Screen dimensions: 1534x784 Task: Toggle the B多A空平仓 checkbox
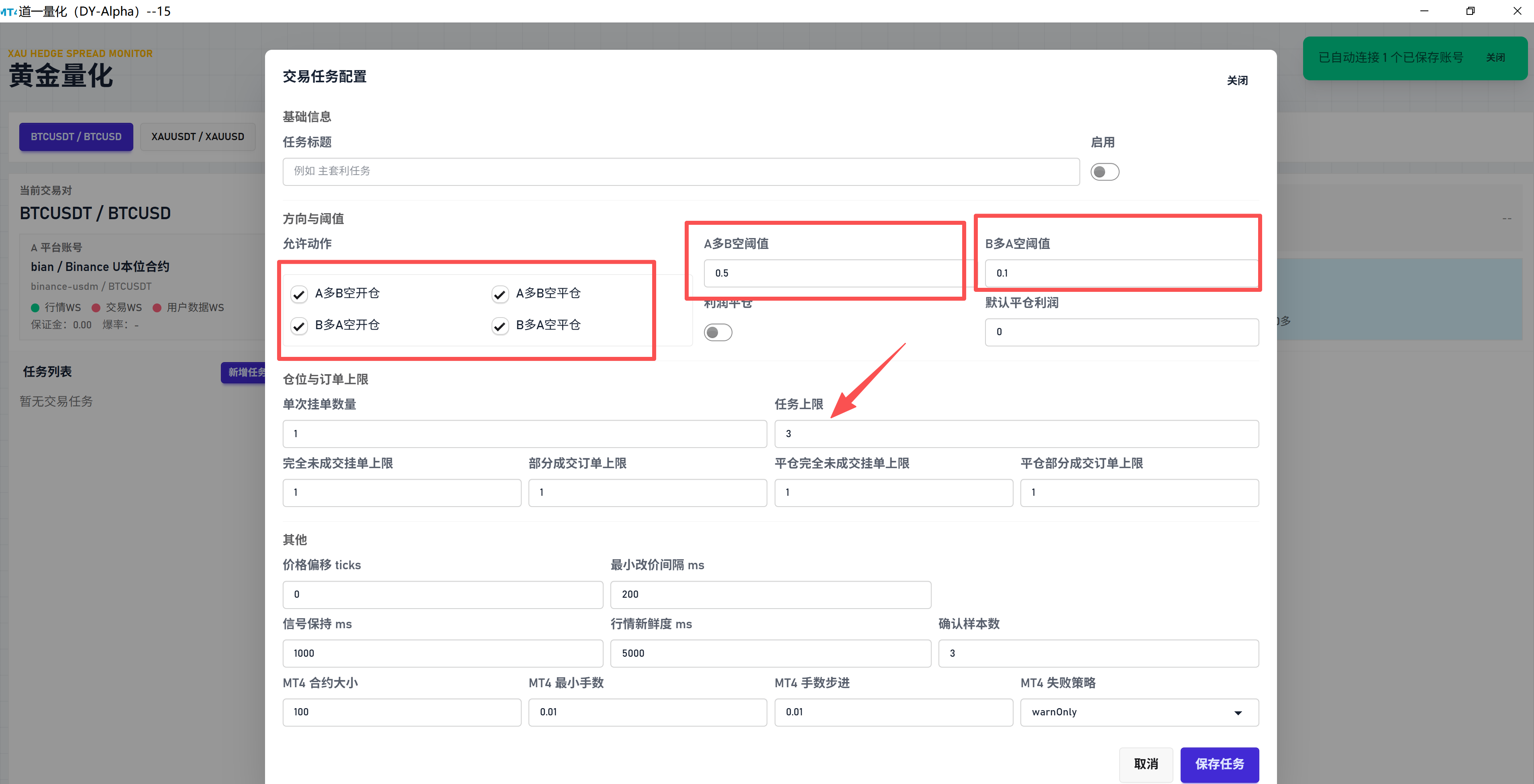coord(500,326)
